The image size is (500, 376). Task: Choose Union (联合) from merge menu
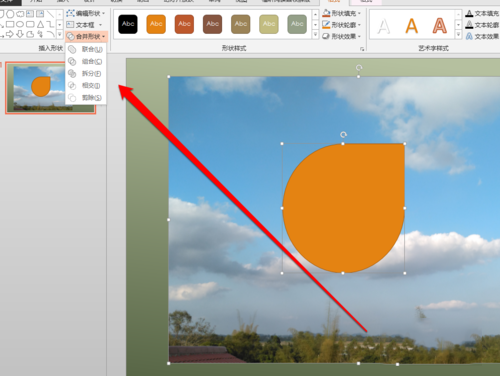[86, 49]
